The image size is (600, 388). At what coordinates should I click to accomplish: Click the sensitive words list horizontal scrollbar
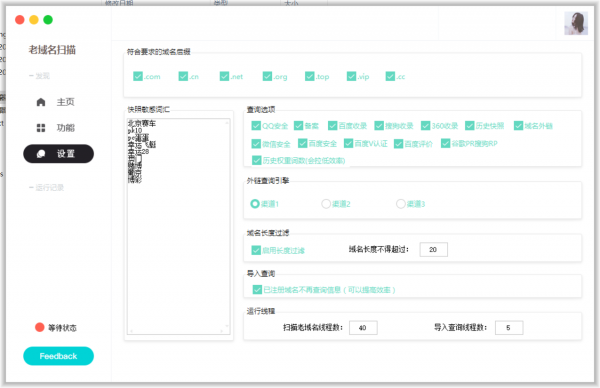click(176, 331)
